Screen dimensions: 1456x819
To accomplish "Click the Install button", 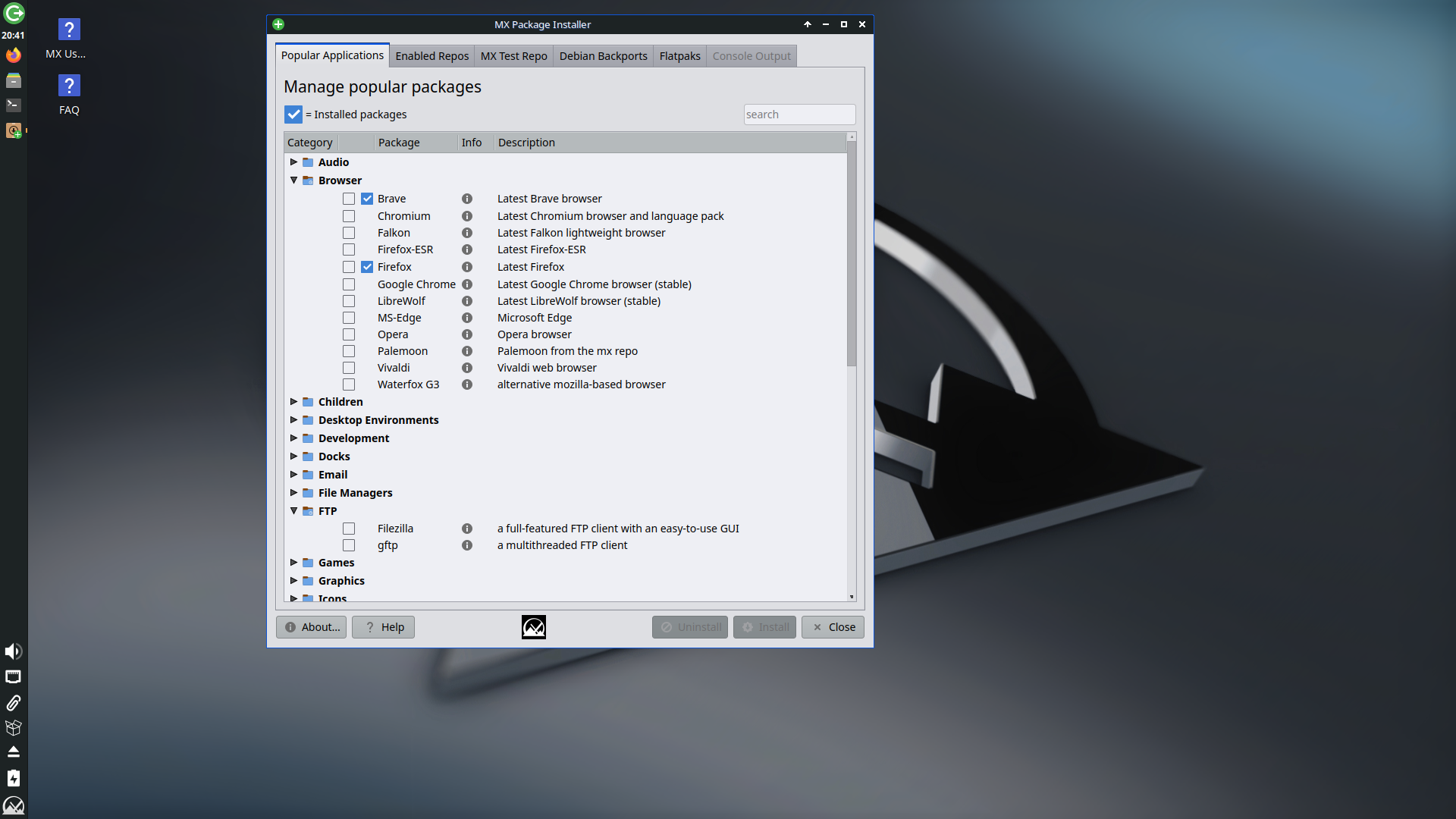I will pyautogui.click(x=765, y=627).
